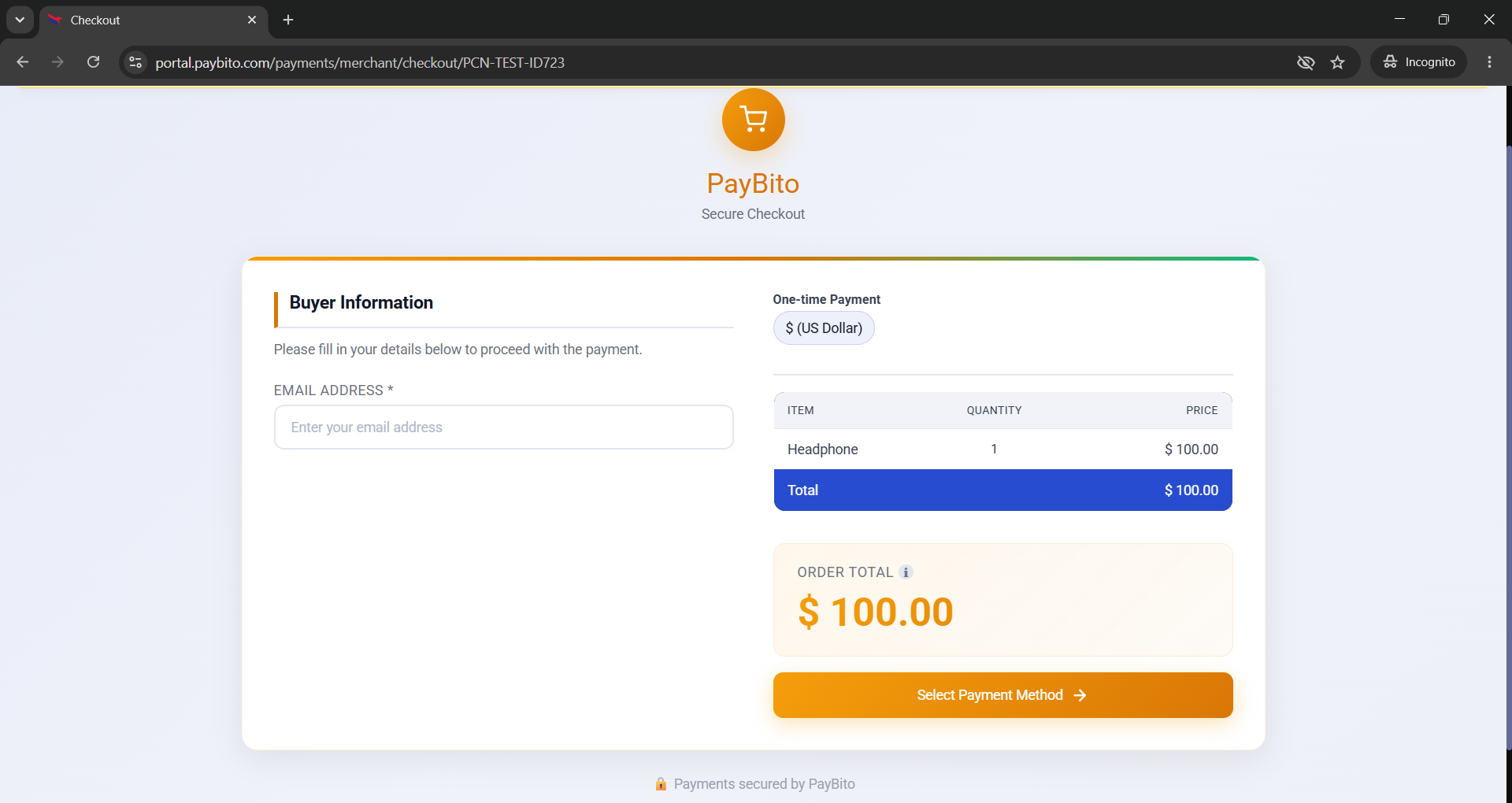Click quantity value 1 for Headphone
Screen dimensions: 1512x803
(x=994, y=450)
